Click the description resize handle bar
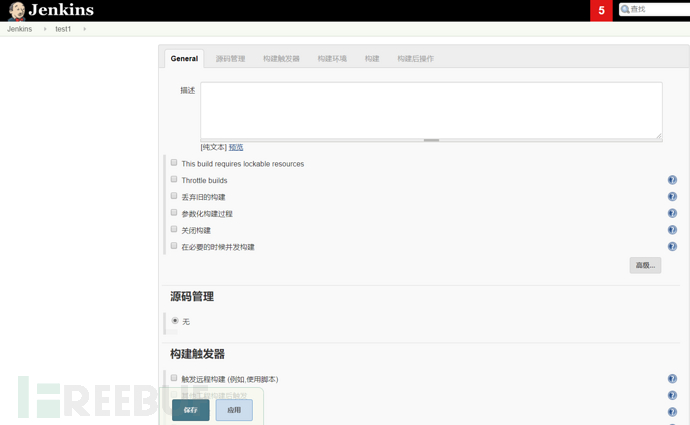Image resolution: width=690 pixels, height=425 pixels. coord(431,140)
